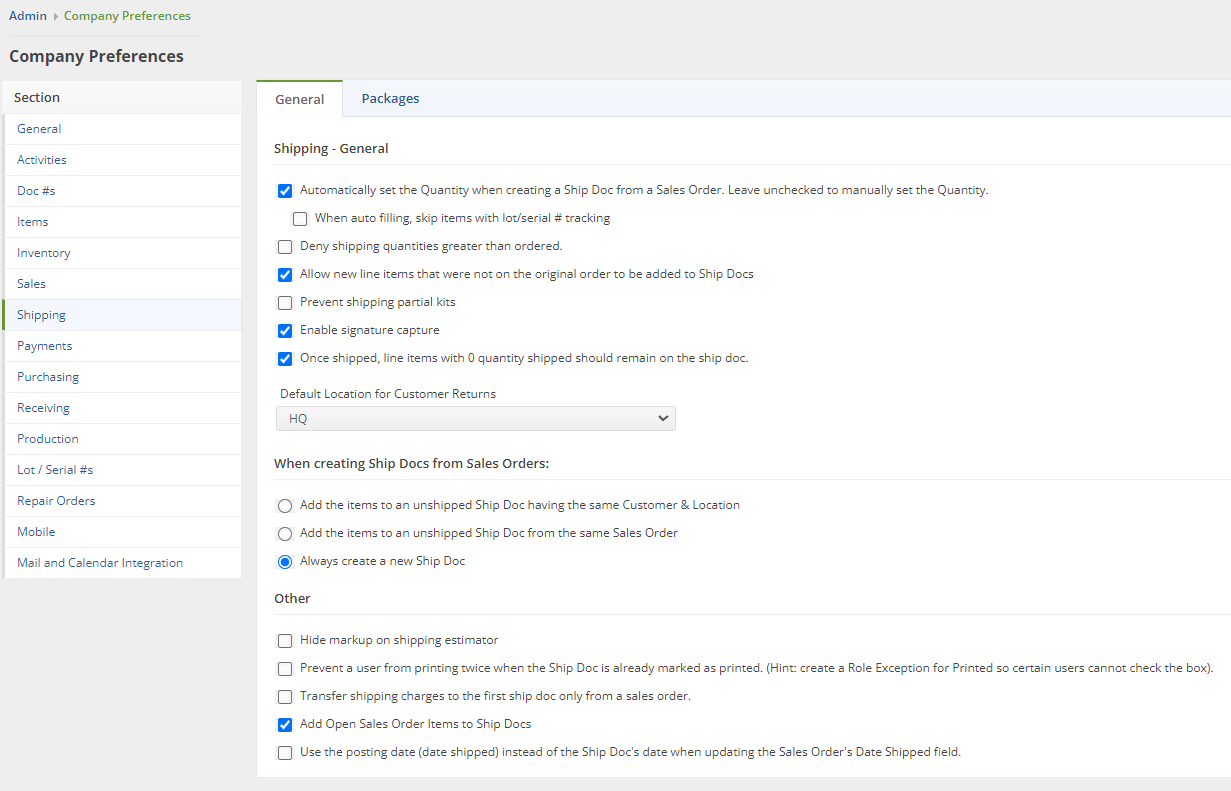Disable the Enable signature capture checkbox
This screenshot has height=791, width=1231.
285,331
